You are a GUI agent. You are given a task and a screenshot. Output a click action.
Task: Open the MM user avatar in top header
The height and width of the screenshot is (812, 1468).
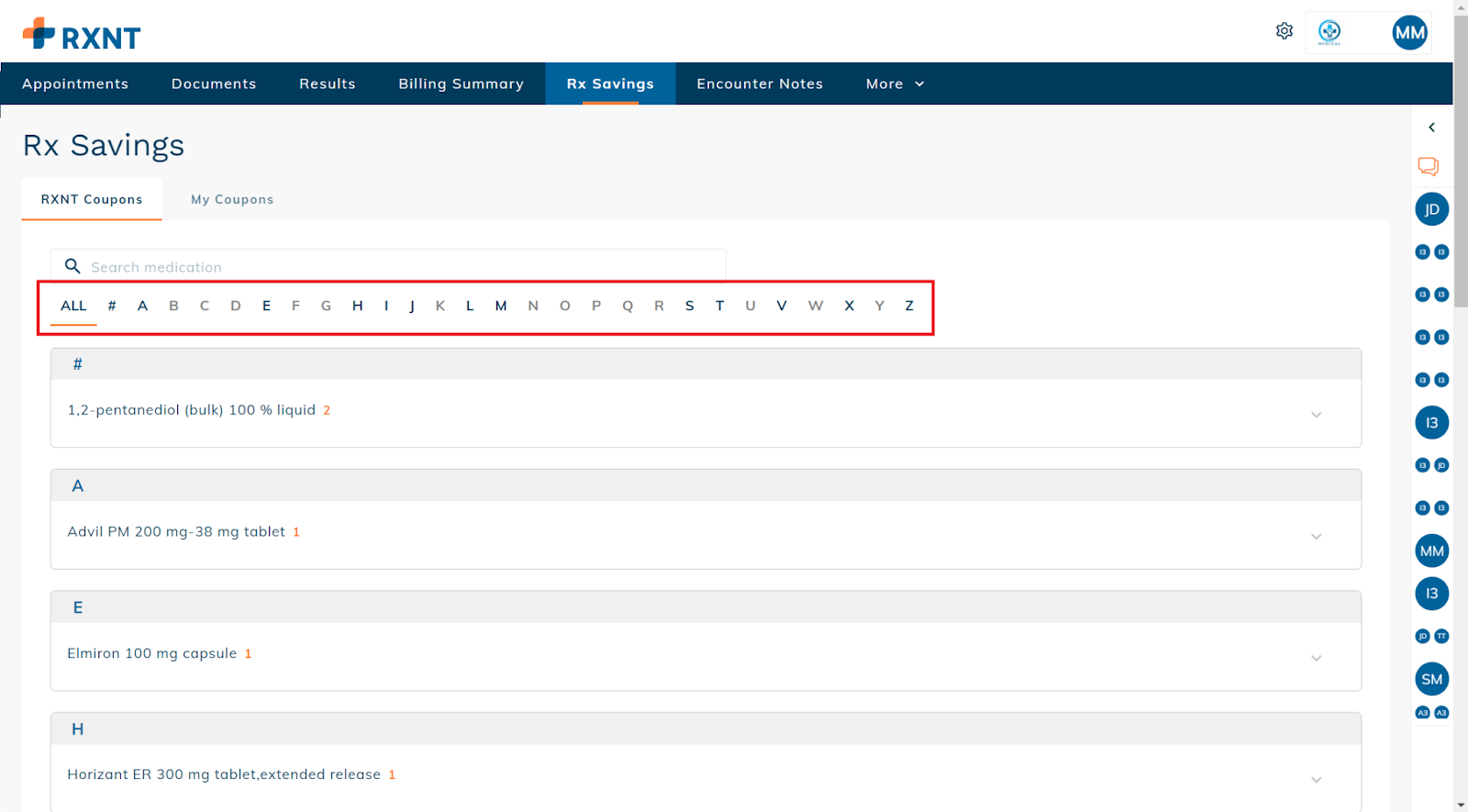click(1409, 33)
